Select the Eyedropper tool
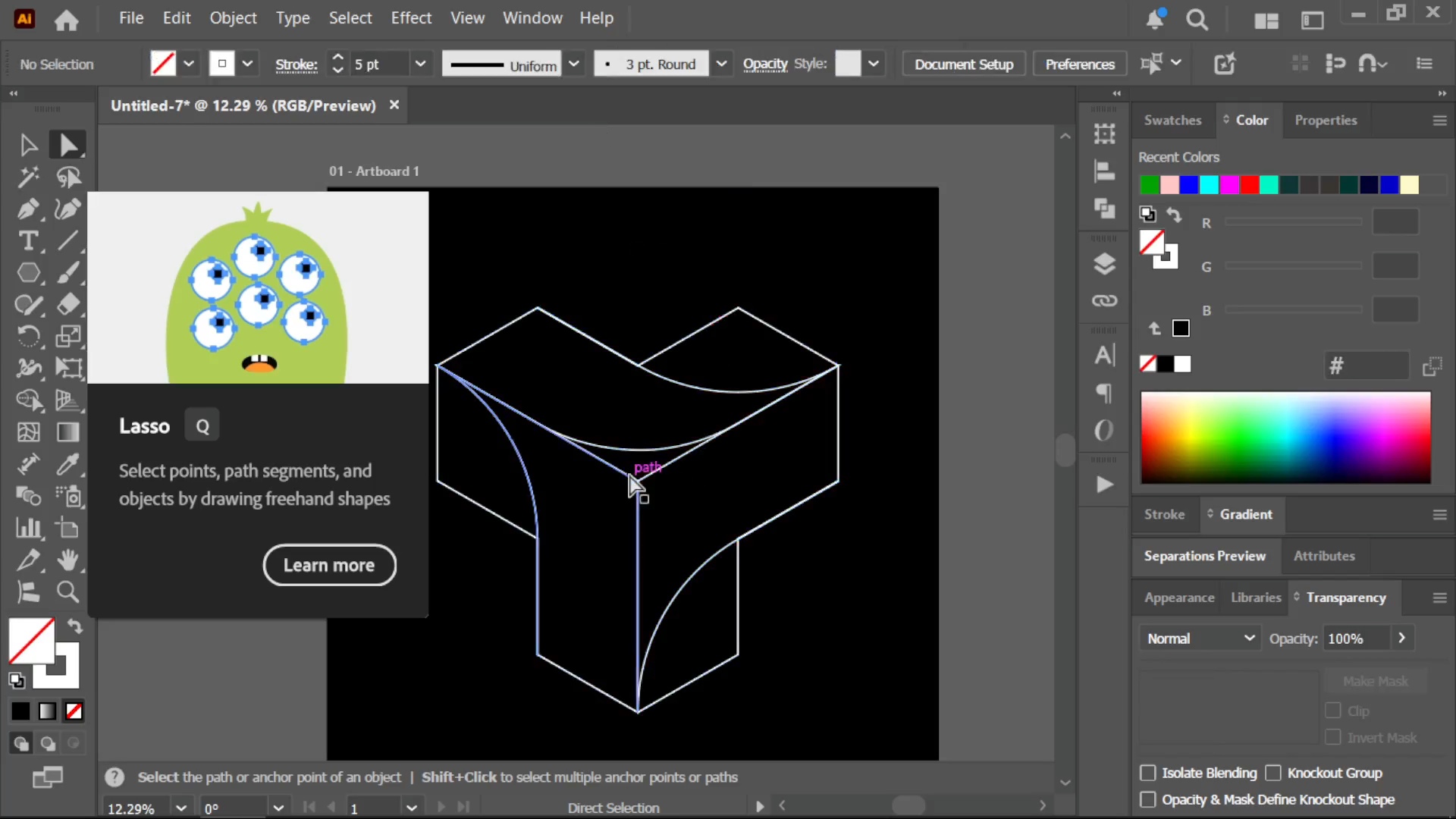Viewport: 1456px width, 819px height. click(68, 464)
